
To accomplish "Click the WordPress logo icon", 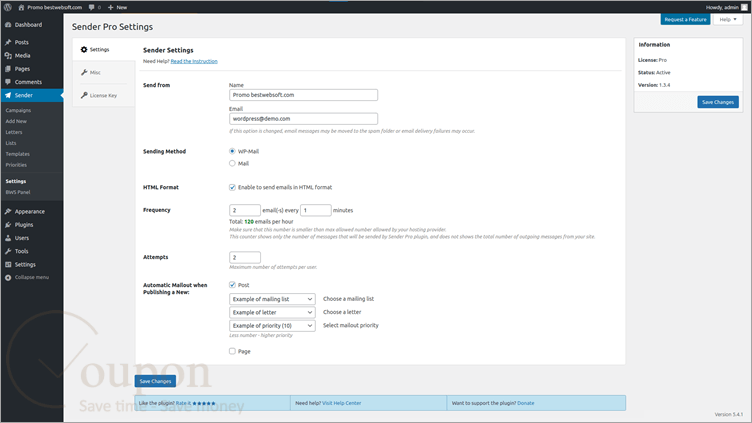I will [8, 7].
